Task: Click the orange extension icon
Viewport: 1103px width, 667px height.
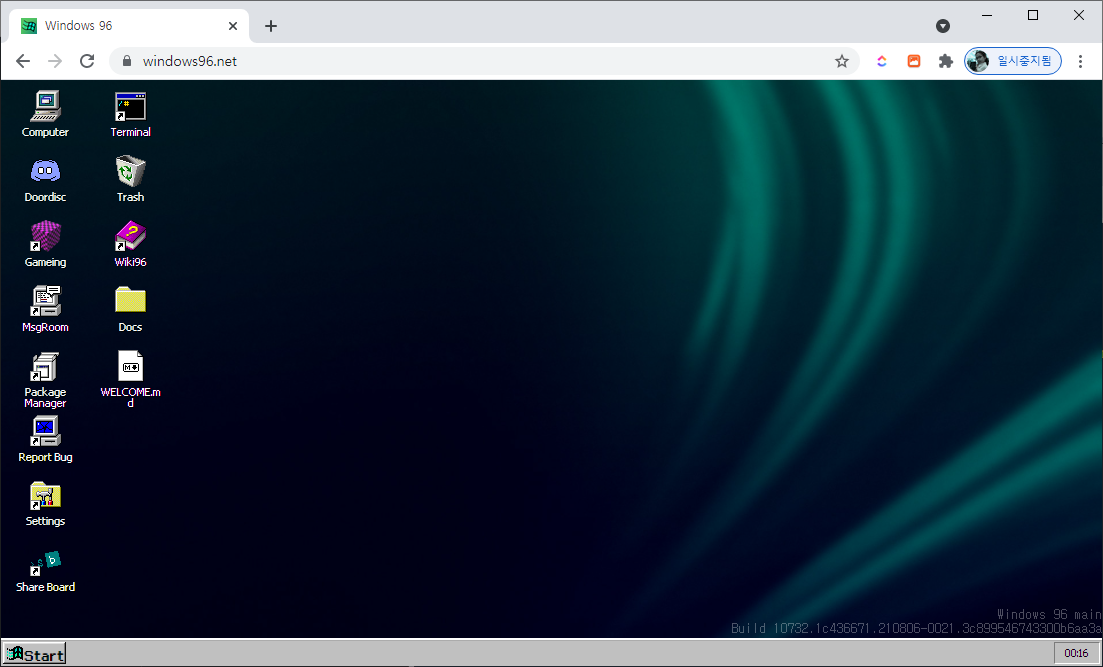Action: 914,61
